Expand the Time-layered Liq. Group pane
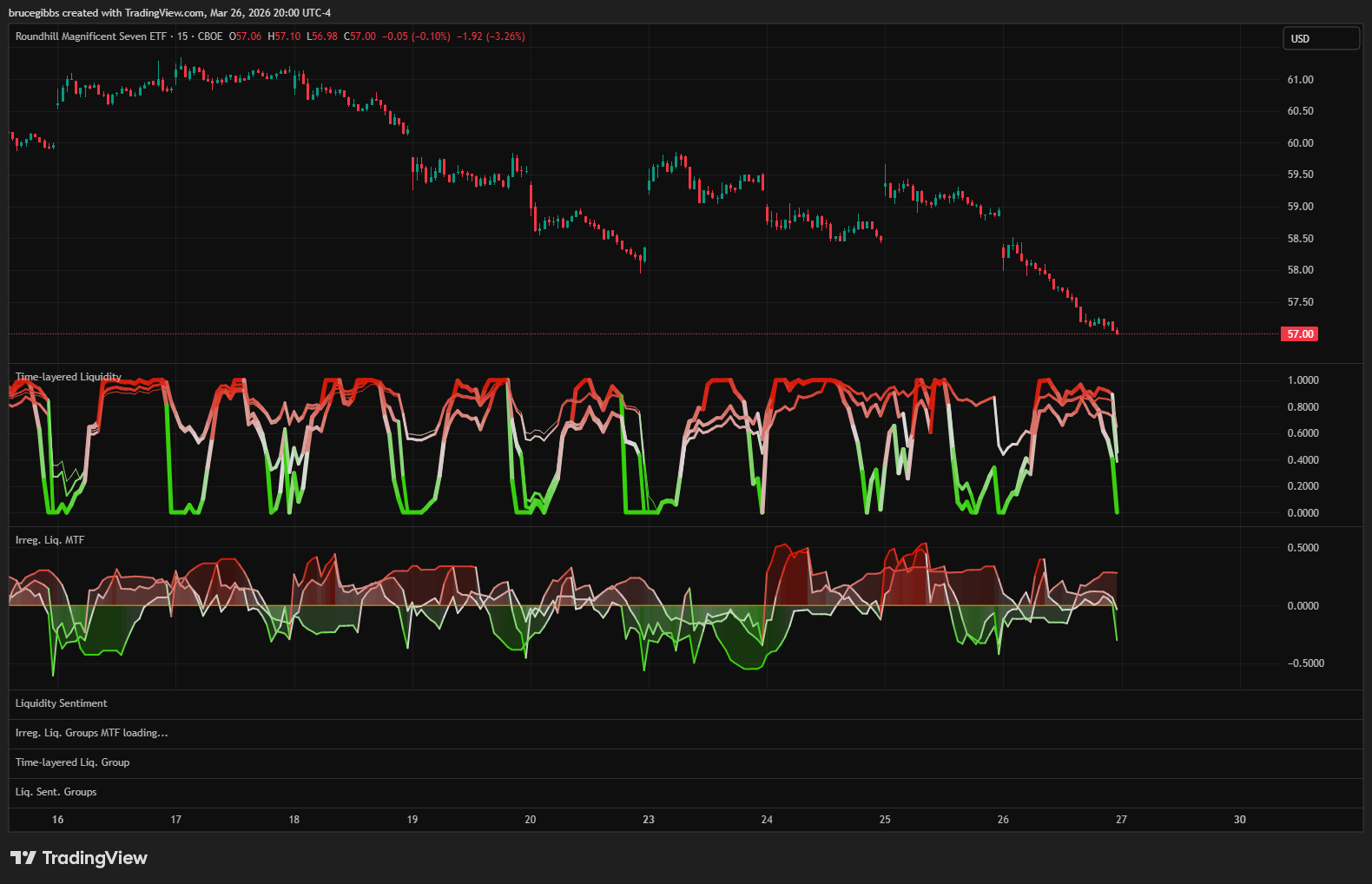The image size is (1372, 884). point(72,762)
